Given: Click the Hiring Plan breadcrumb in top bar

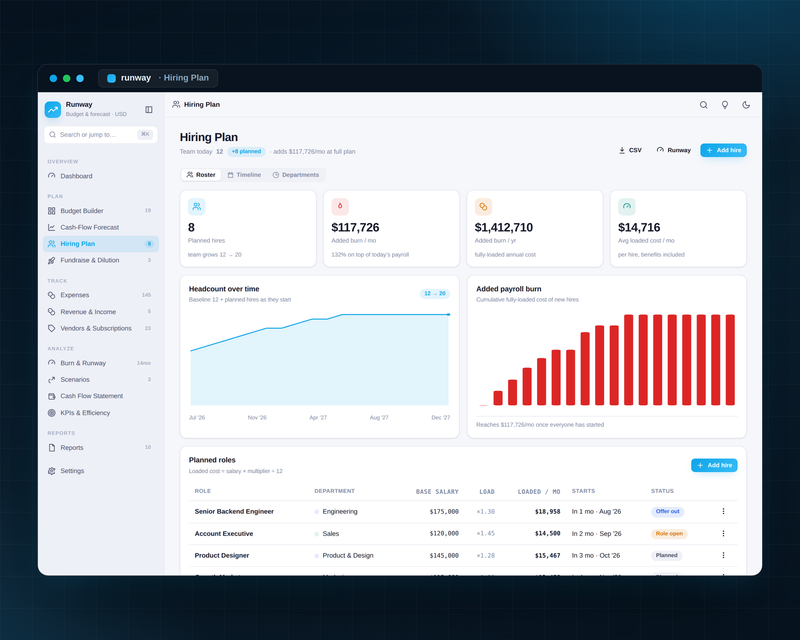Looking at the screenshot, I should coord(196,105).
